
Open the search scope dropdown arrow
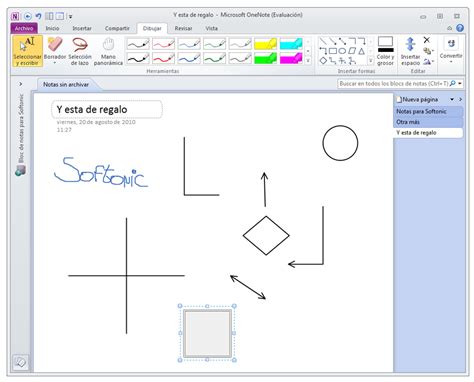coord(460,84)
